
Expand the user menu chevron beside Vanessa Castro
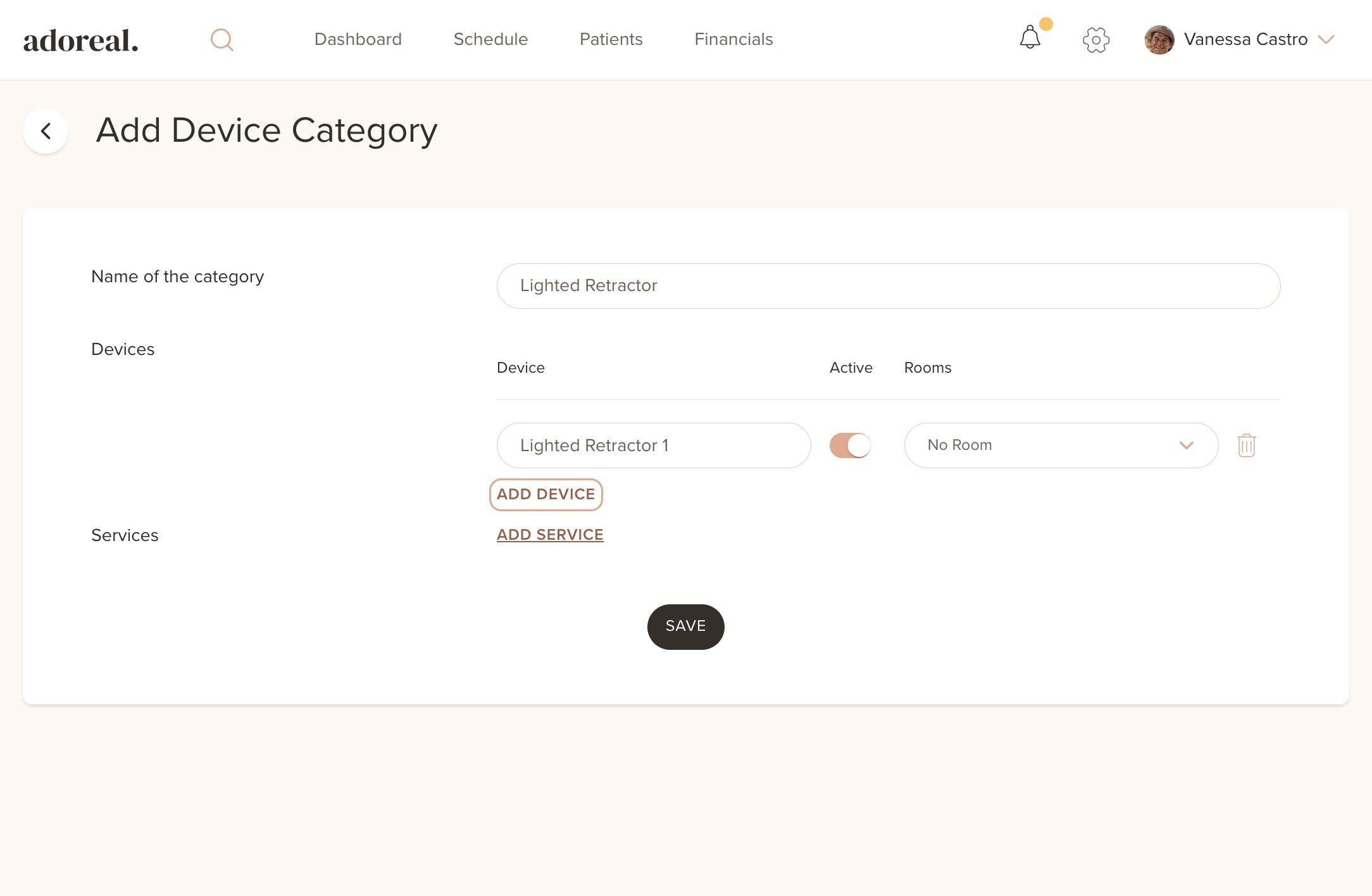click(x=1326, y=40)
